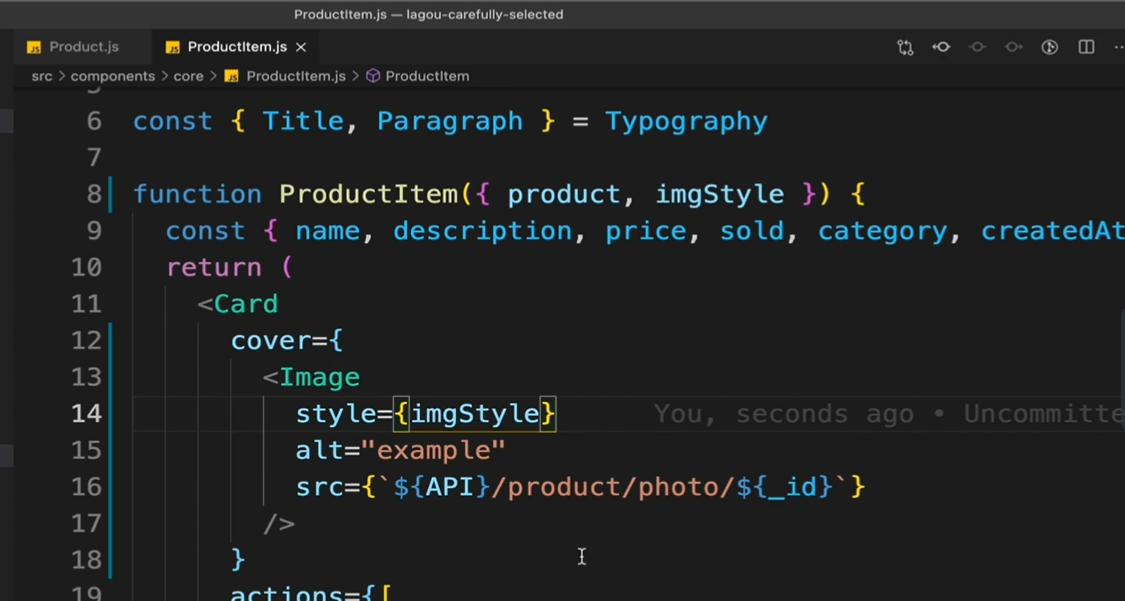Click the alt attribute on line 15

(319, 450)
